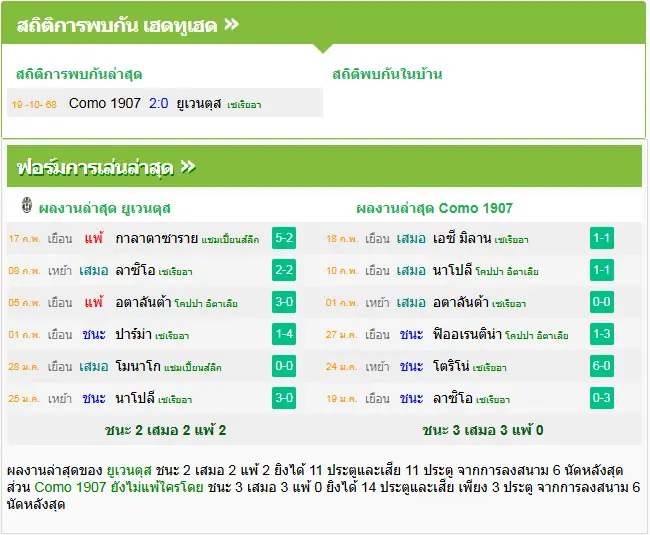The height and width of the screenshot is (535, 650).
Task: Click the สถิติการพบกัน เฮดทูเฮด header title
Action: (117, 25)
